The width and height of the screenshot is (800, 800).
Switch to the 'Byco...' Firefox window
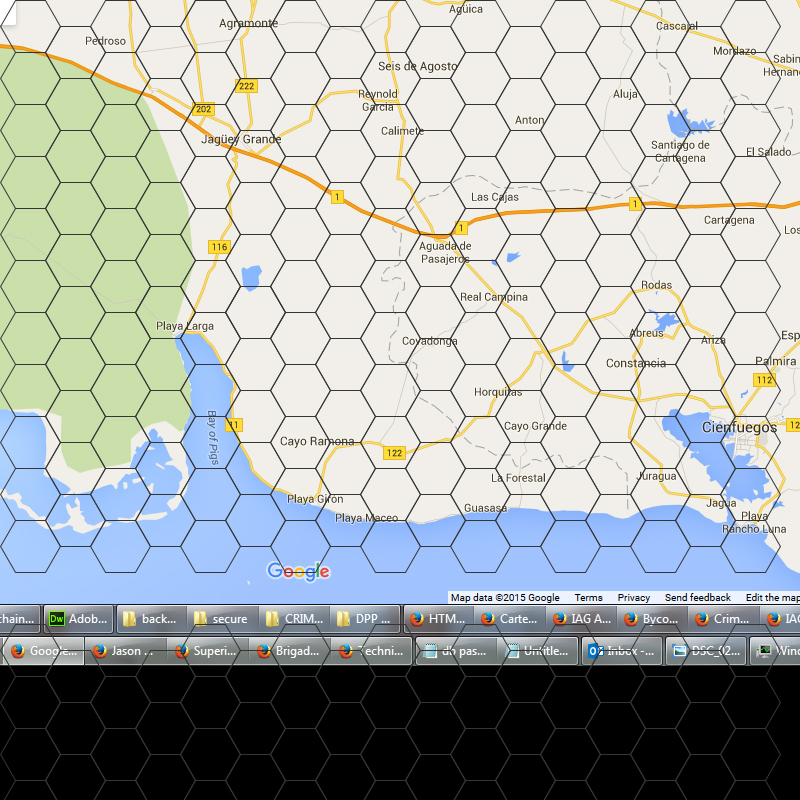tap(653, 619)
